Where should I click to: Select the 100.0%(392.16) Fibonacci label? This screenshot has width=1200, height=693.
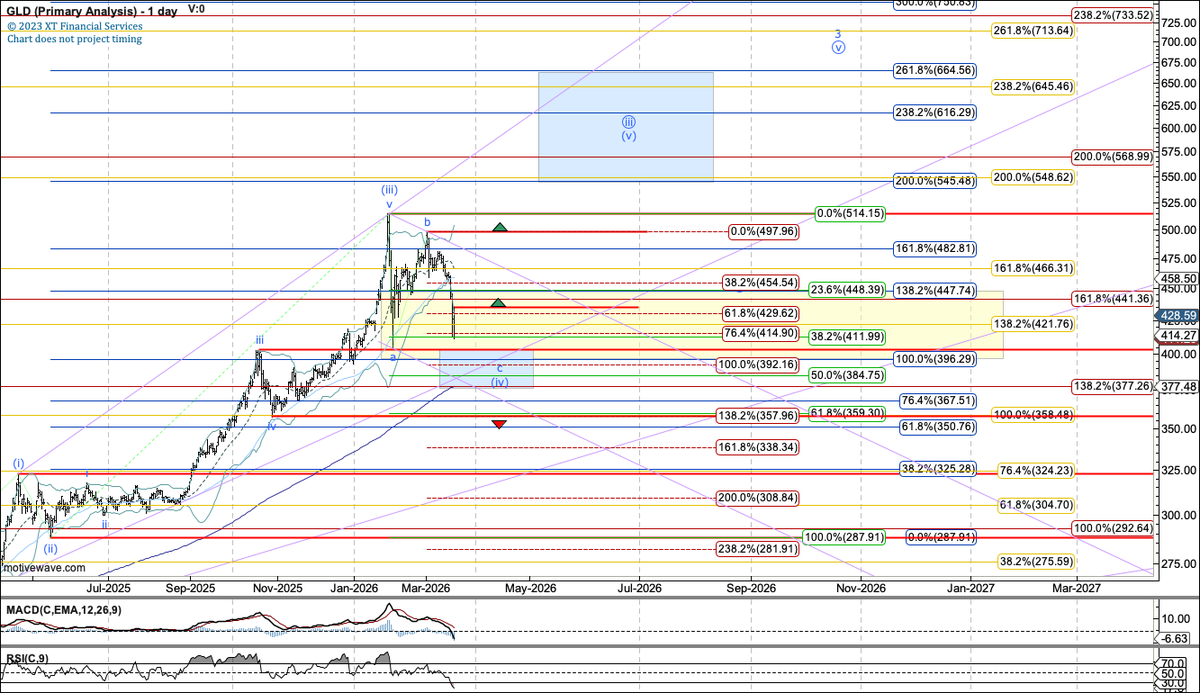(756, 365)
